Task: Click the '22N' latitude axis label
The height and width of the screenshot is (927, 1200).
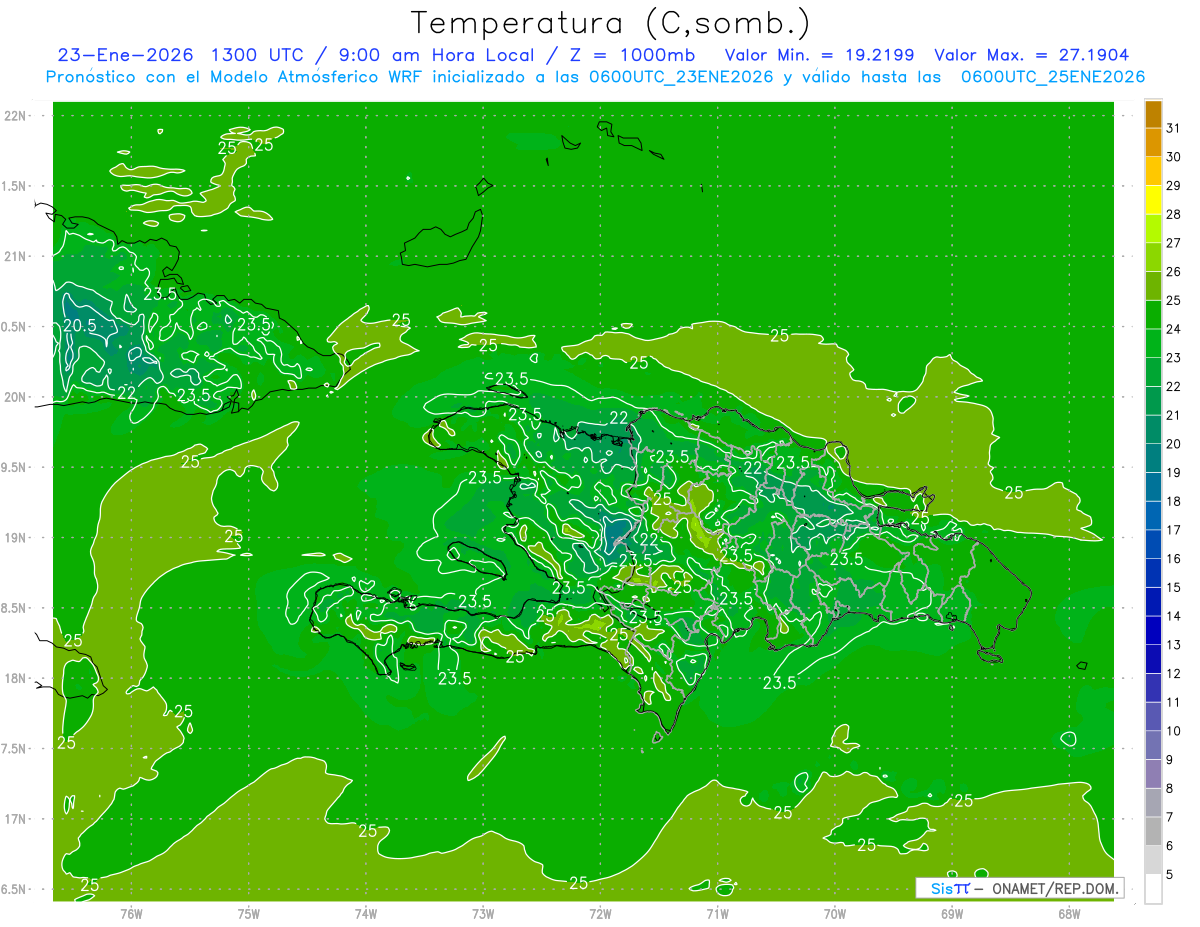Action: point(16,115)
